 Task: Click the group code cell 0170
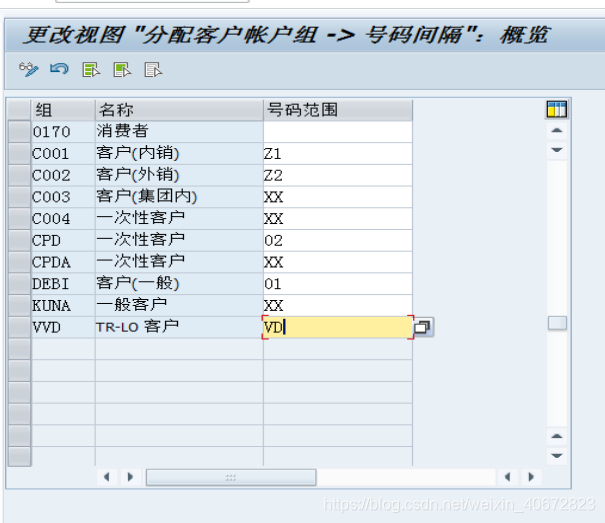click(63, 132)
